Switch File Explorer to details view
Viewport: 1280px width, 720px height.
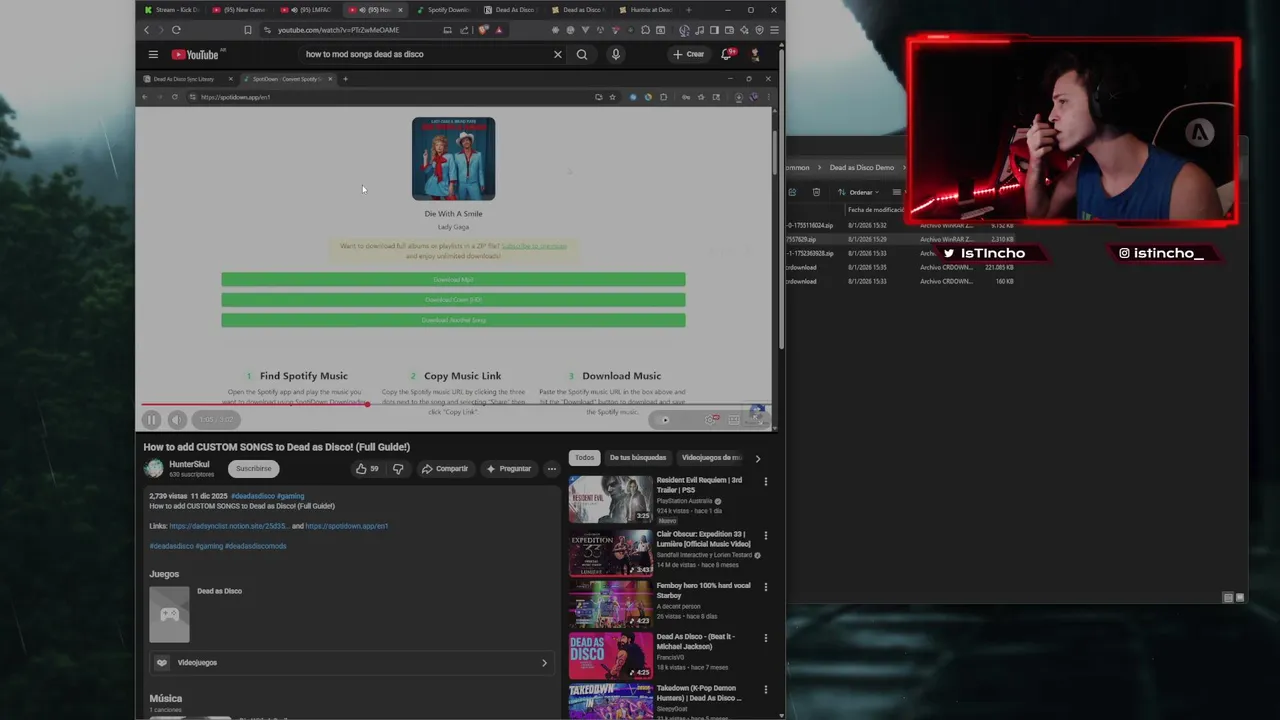[x=1228, y=597]
